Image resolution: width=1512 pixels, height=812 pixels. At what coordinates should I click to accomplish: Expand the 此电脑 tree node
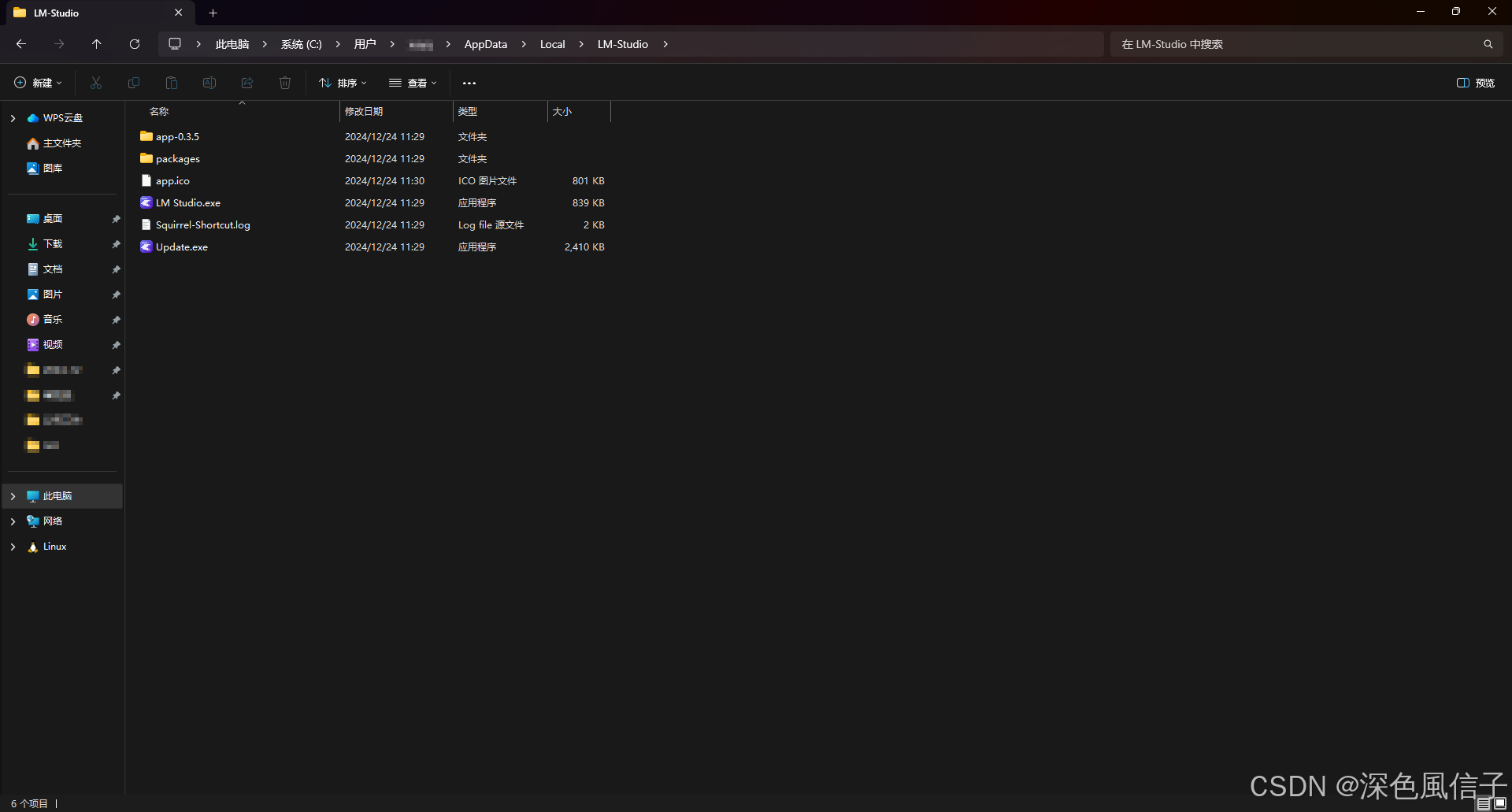[13, 496]
